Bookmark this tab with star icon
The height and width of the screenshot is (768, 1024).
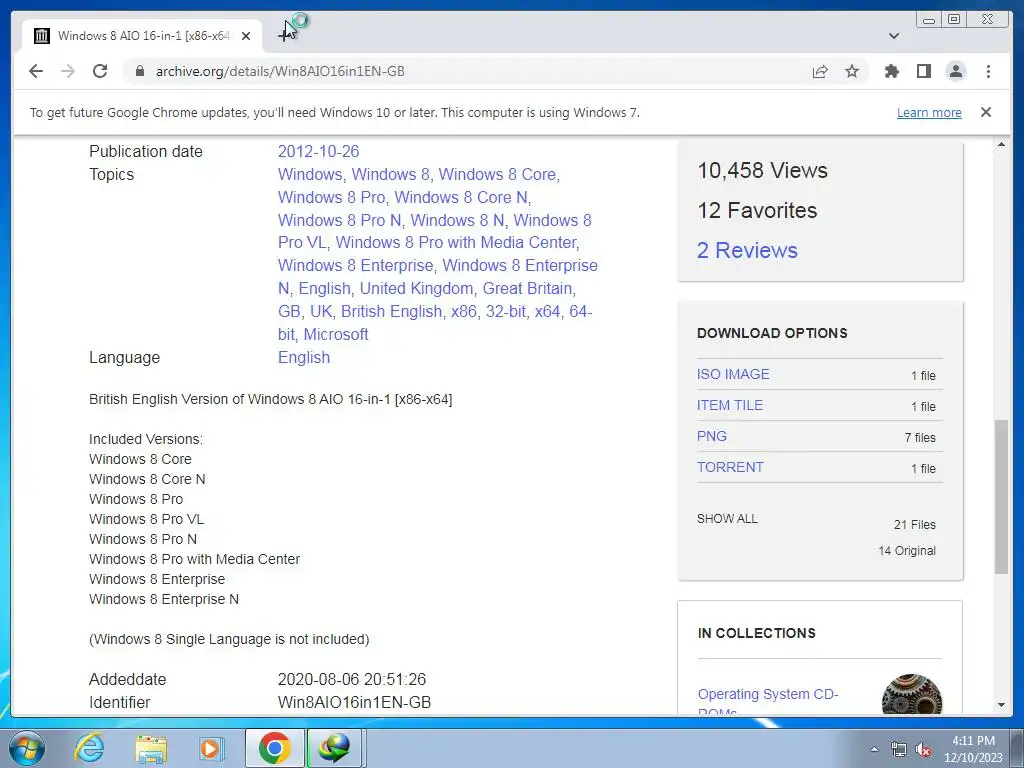(x=852, y=71)
